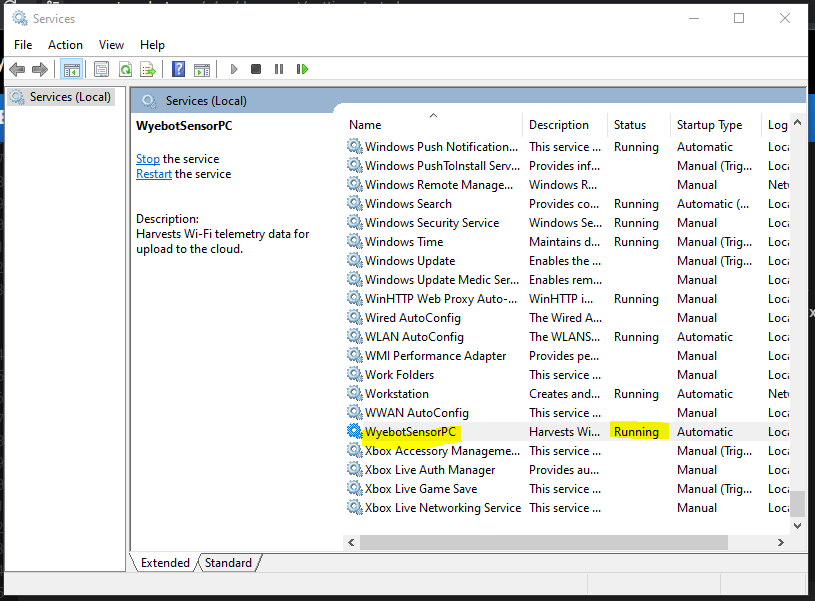
Task: Open Properties from the toolbar icon
Action: [x=101, y=69]
